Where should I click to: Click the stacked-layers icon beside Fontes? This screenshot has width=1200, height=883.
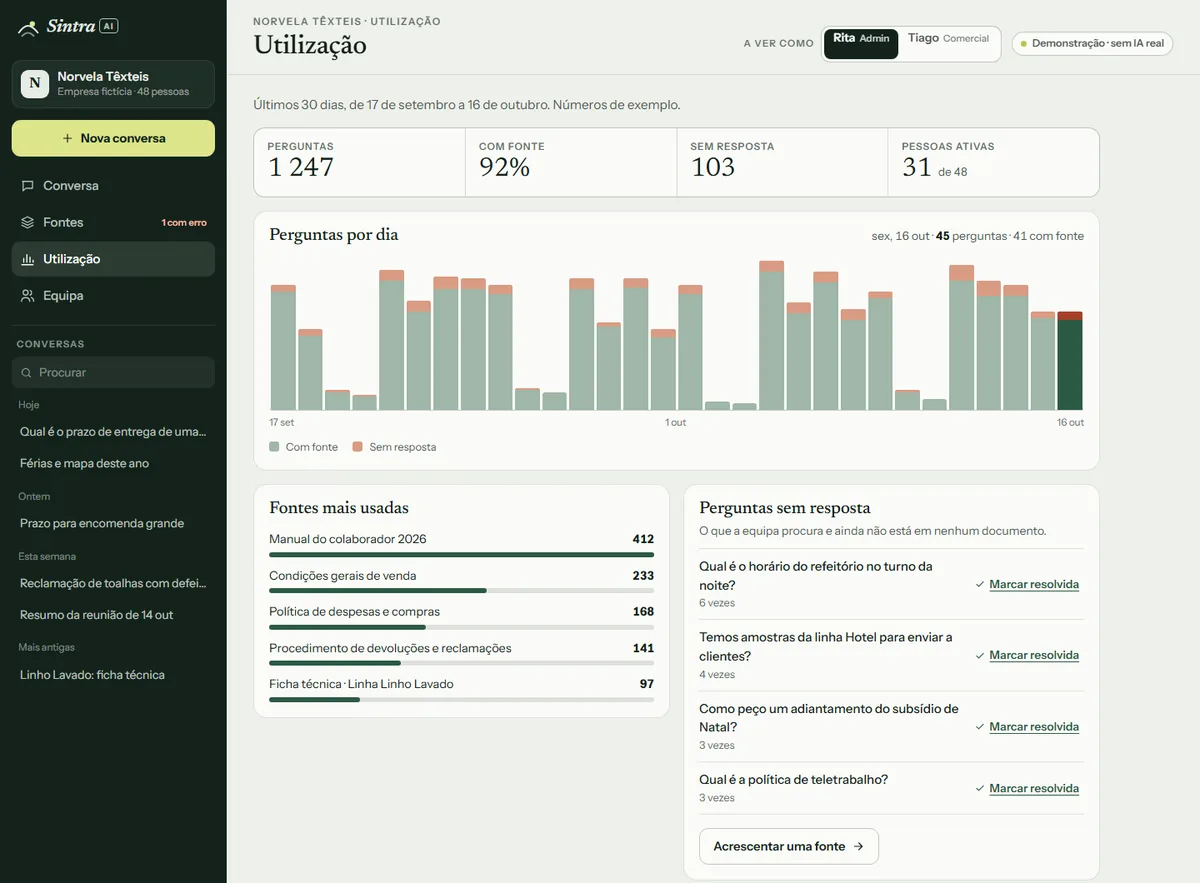[x=28, y=222]
